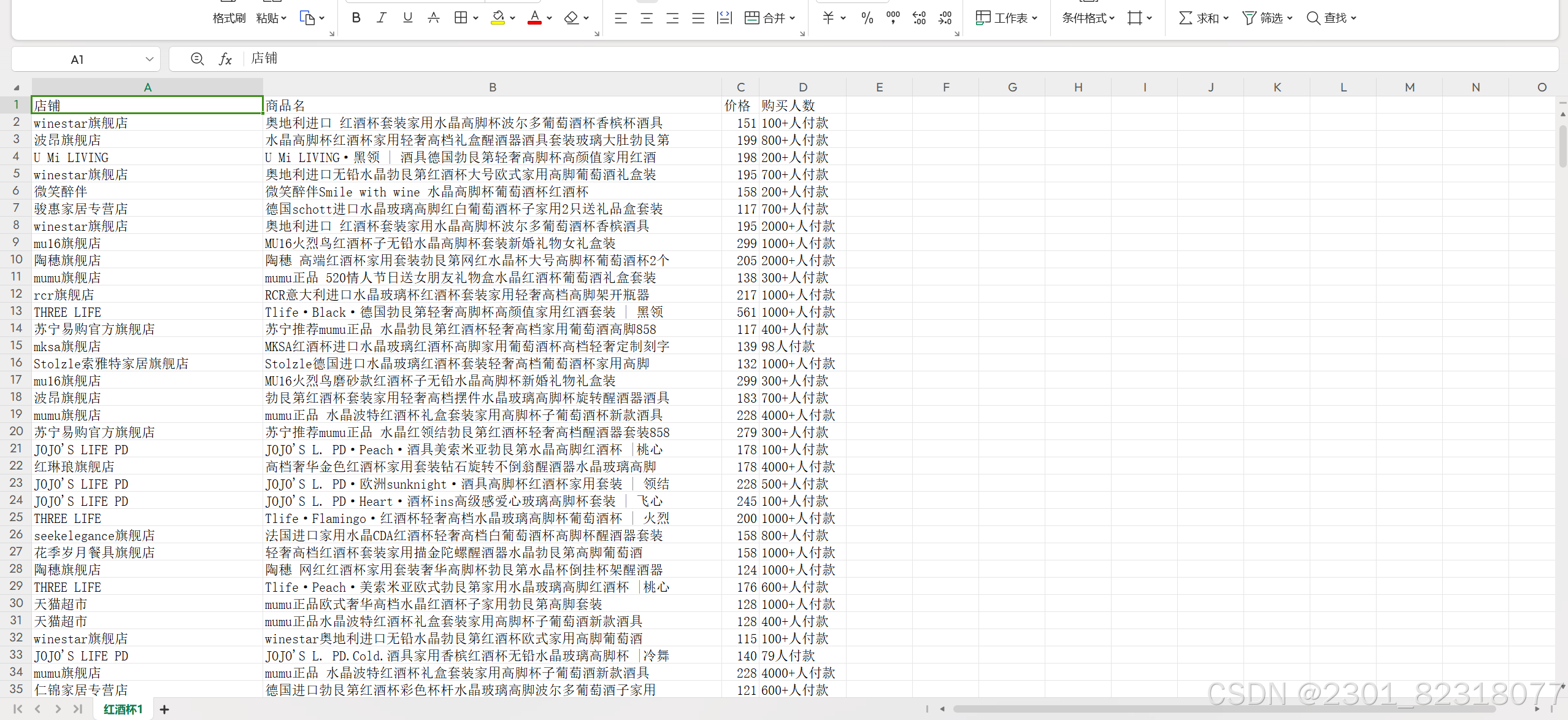Apply the yellow fill color
Image resolution: width=1568 pixels, height=720 pixels.
pyautogui.click(x=498, y=18)
